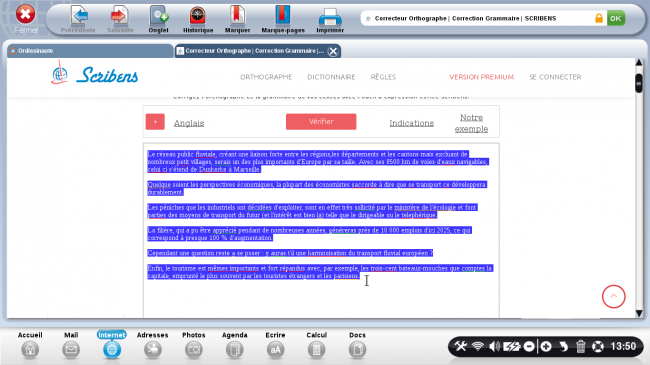This screenshot has width=650, height=365.
Task: Click inside the text editor area
Action: (321, 230)
